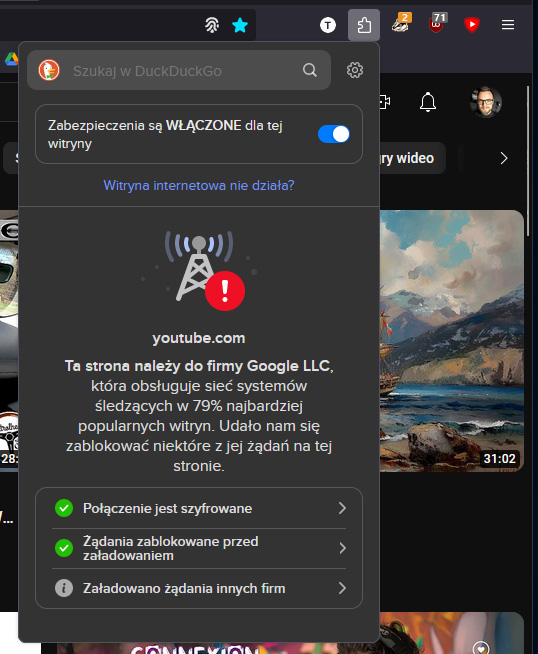Click the 31:02 video duration label

(x=500, y=459)
